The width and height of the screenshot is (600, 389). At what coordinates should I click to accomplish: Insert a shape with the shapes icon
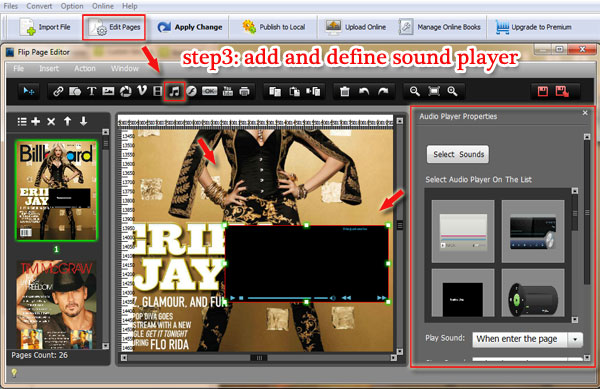click(x=75, y=91)
